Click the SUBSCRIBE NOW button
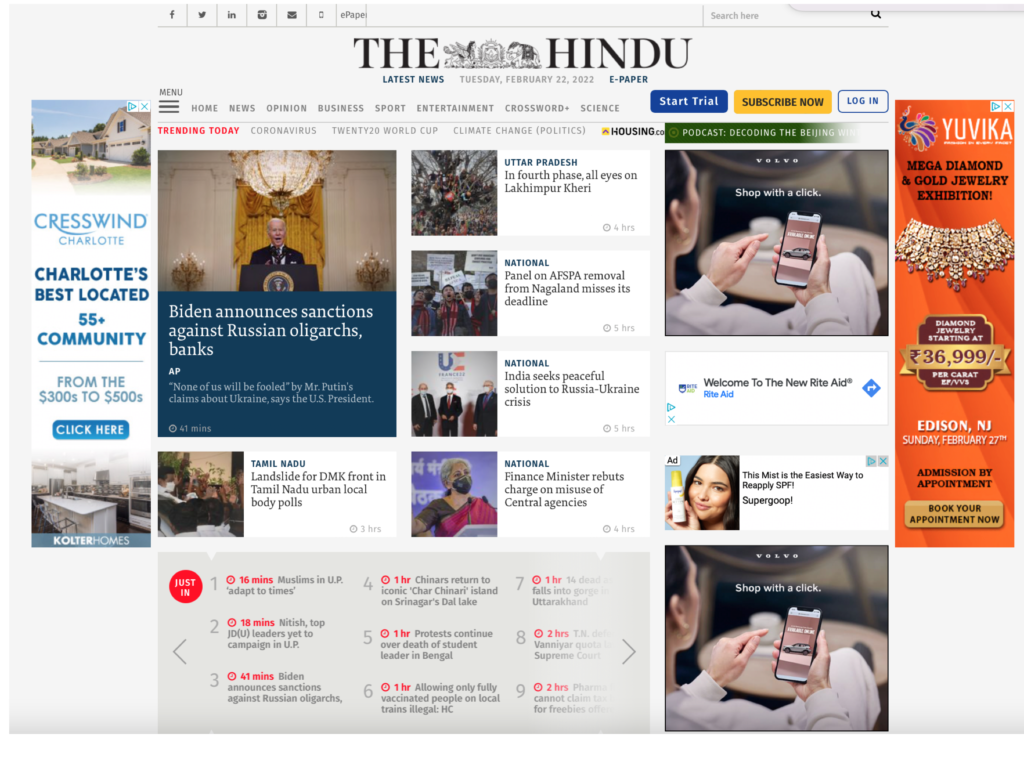This screenshot has width=1024, height=765. (782, 102)
